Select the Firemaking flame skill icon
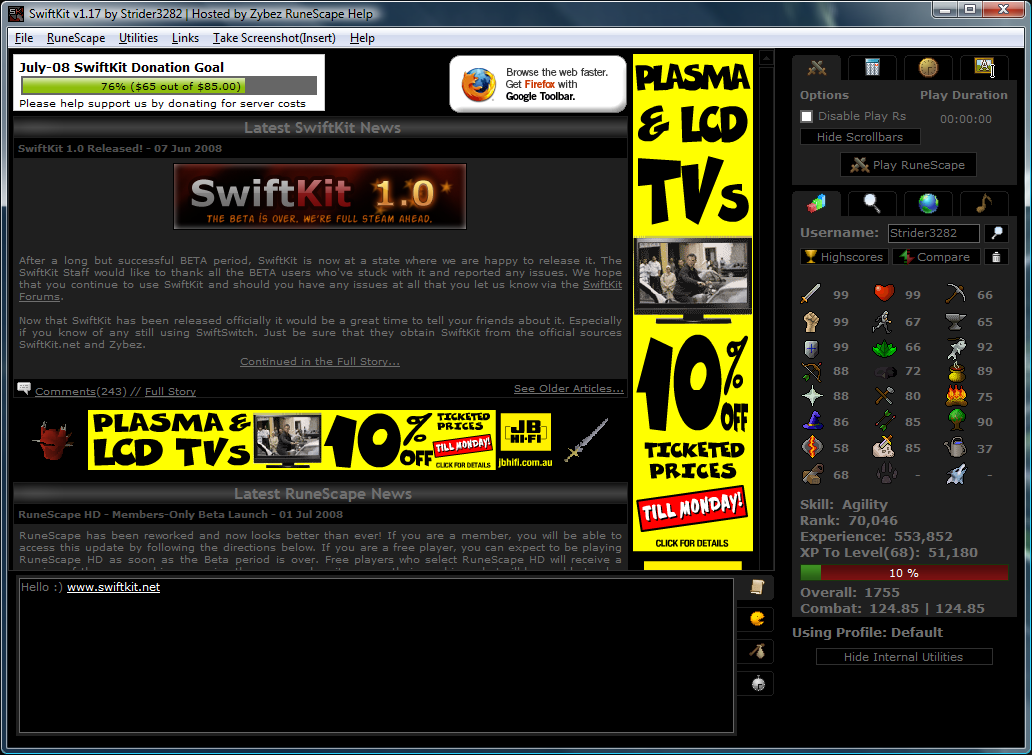 [956, 396]
